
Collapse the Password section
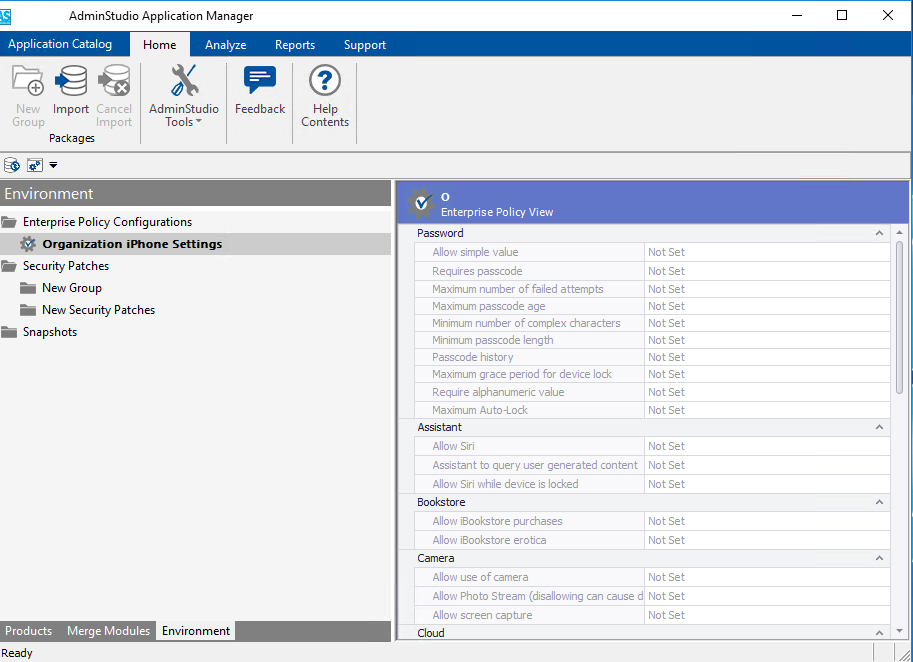pos(879,233)
